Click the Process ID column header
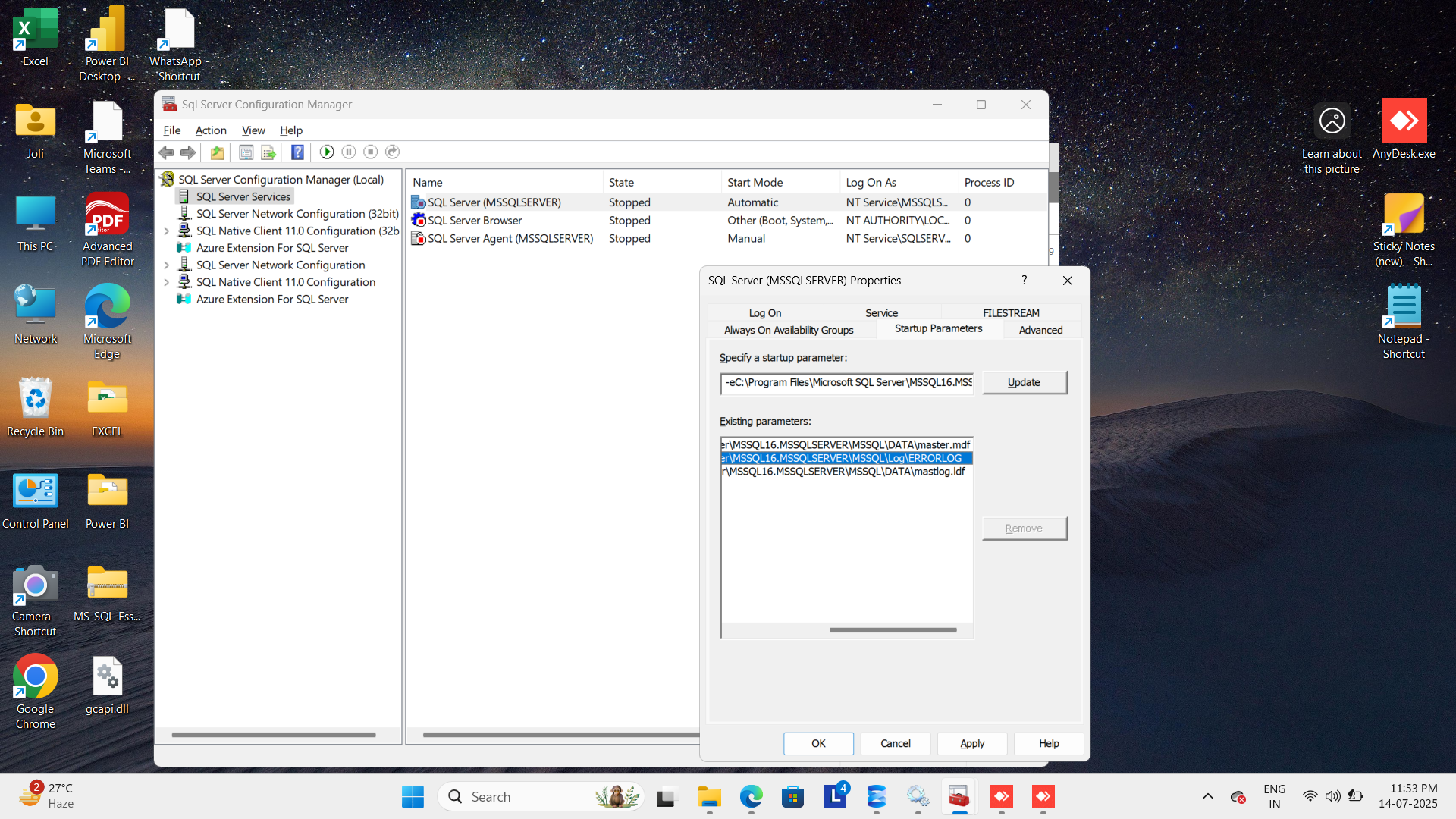The image size is (1456, 819). [x=1003, y=183]
